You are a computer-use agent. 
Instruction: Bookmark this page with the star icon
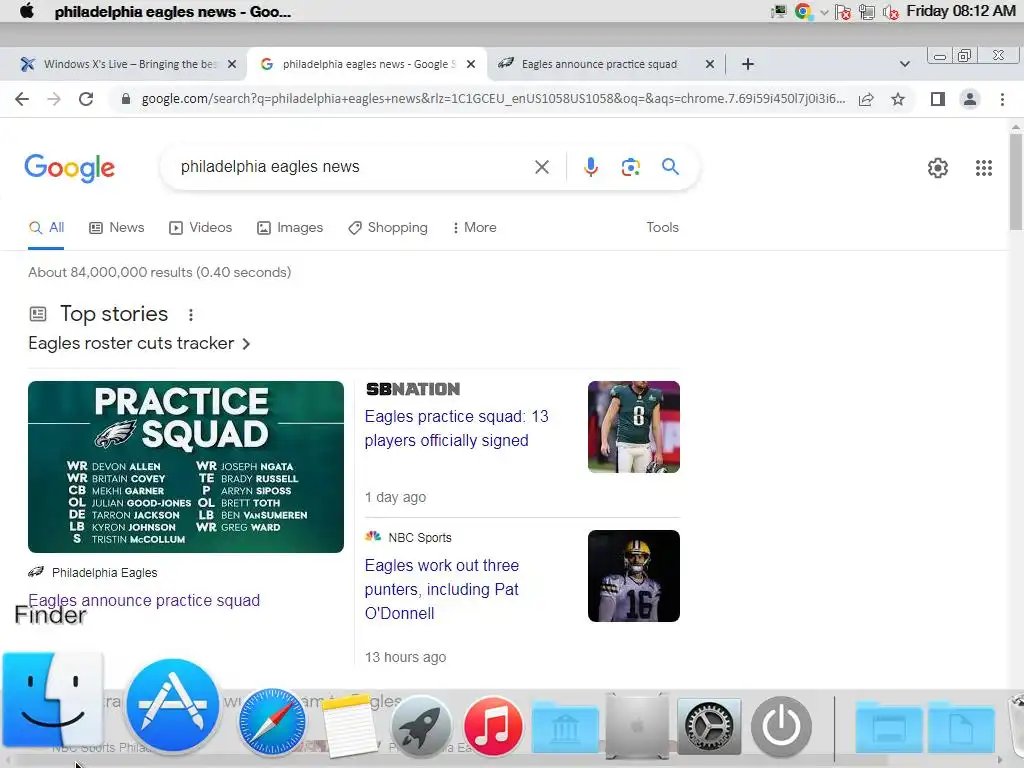pyautogui.click(x=898, y=99)
